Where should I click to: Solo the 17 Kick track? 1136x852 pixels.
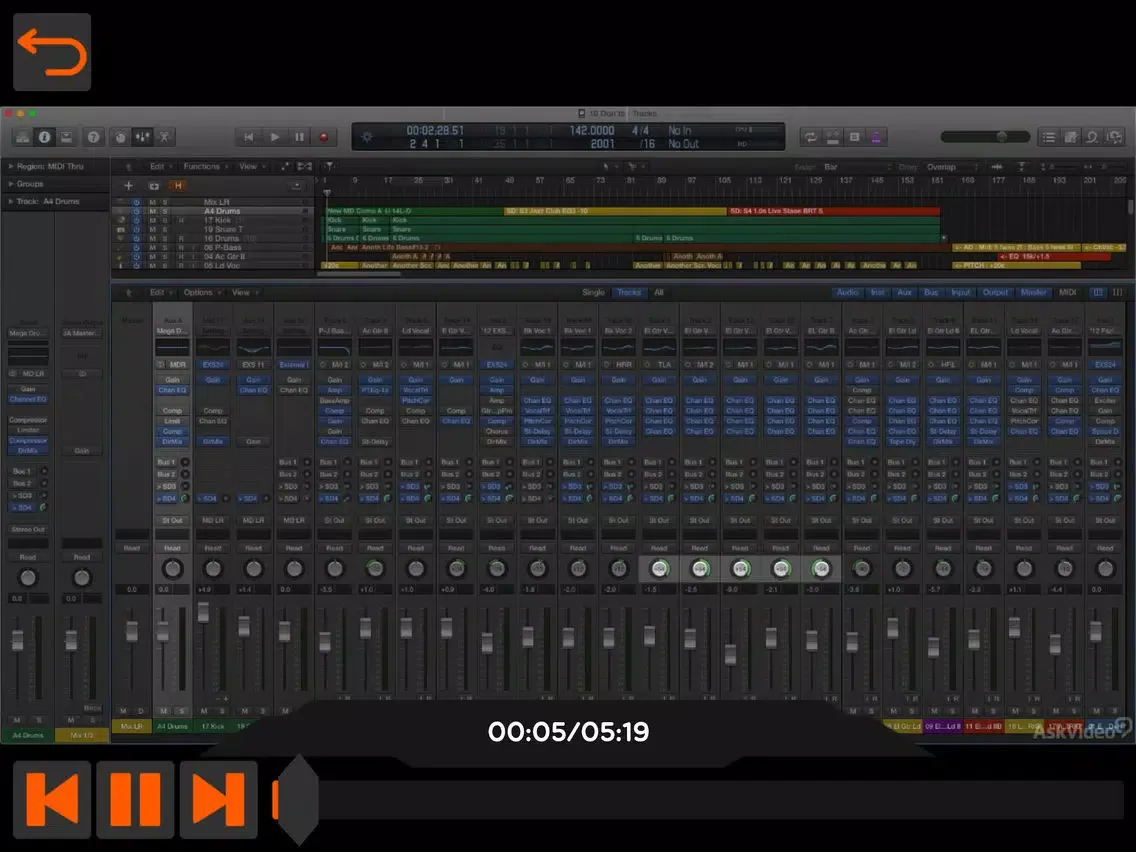165,220
